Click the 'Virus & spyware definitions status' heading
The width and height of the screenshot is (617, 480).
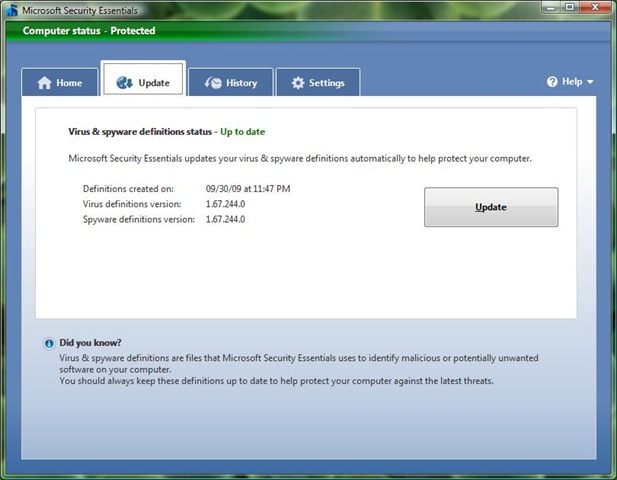[x=140, y=132]
